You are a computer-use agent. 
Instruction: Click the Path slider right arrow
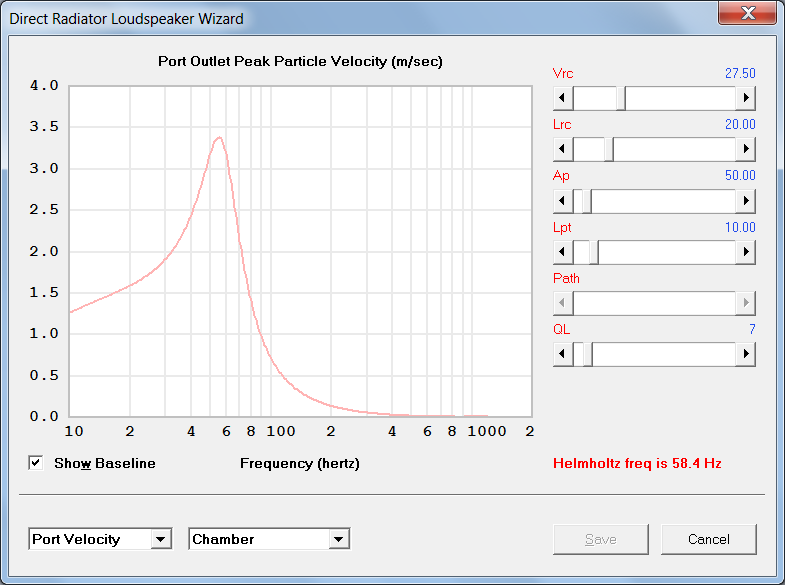745,303
